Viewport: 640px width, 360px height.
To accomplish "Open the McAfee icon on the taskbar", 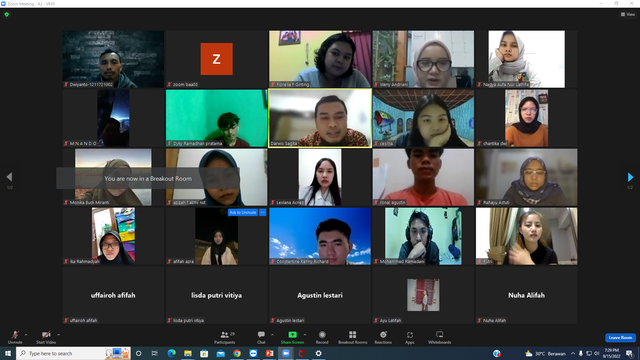I will 302,353.
